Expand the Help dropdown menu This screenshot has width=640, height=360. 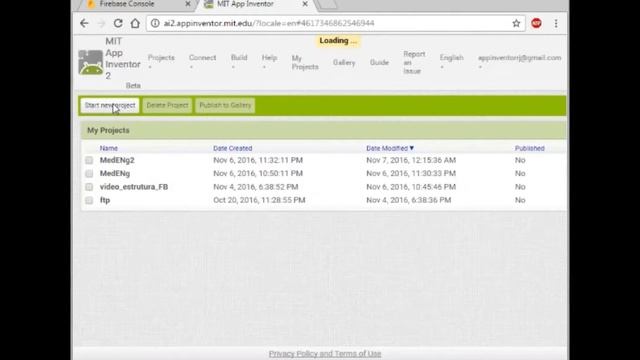pos(269,61)
